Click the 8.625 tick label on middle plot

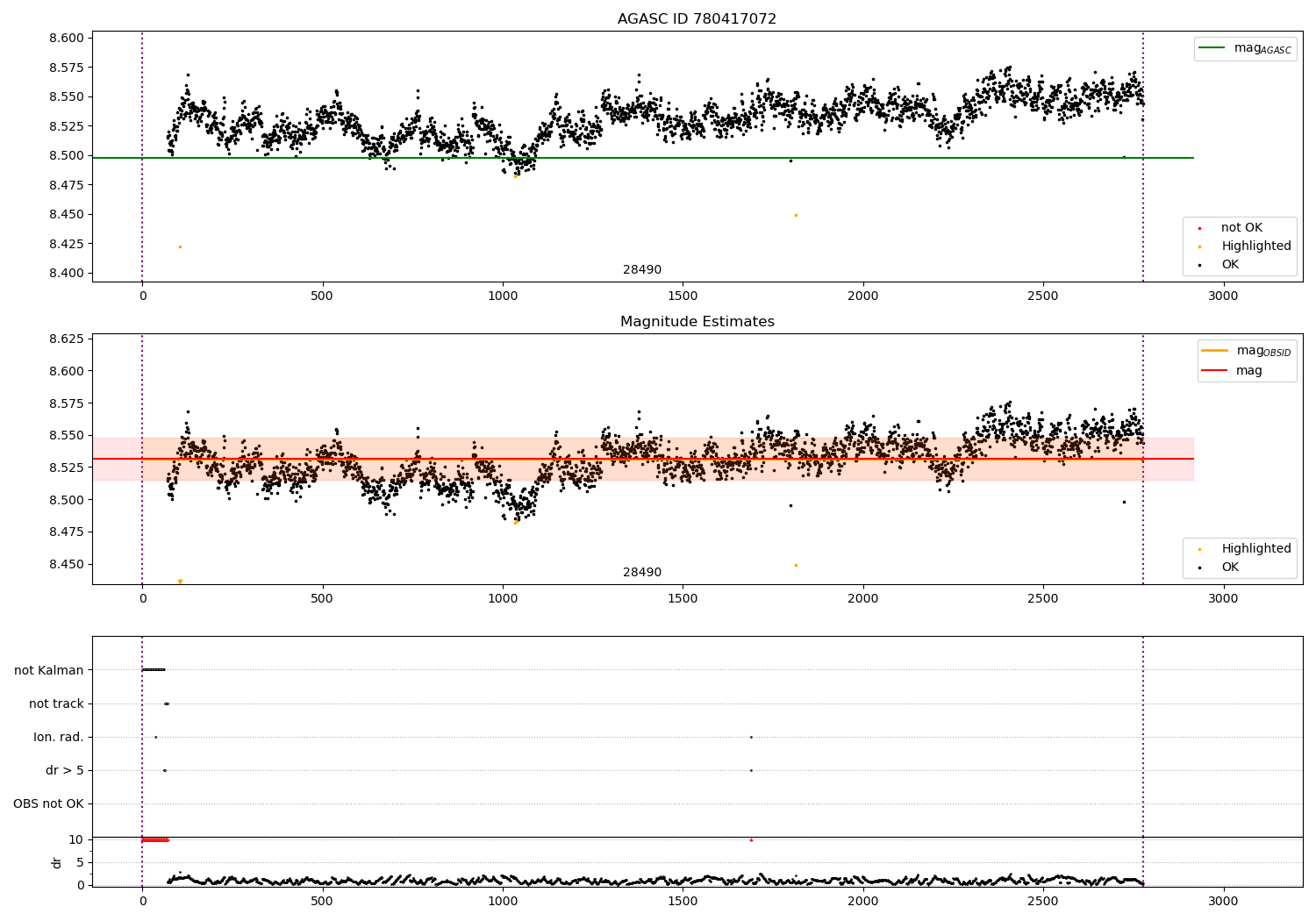pos(66,339)
